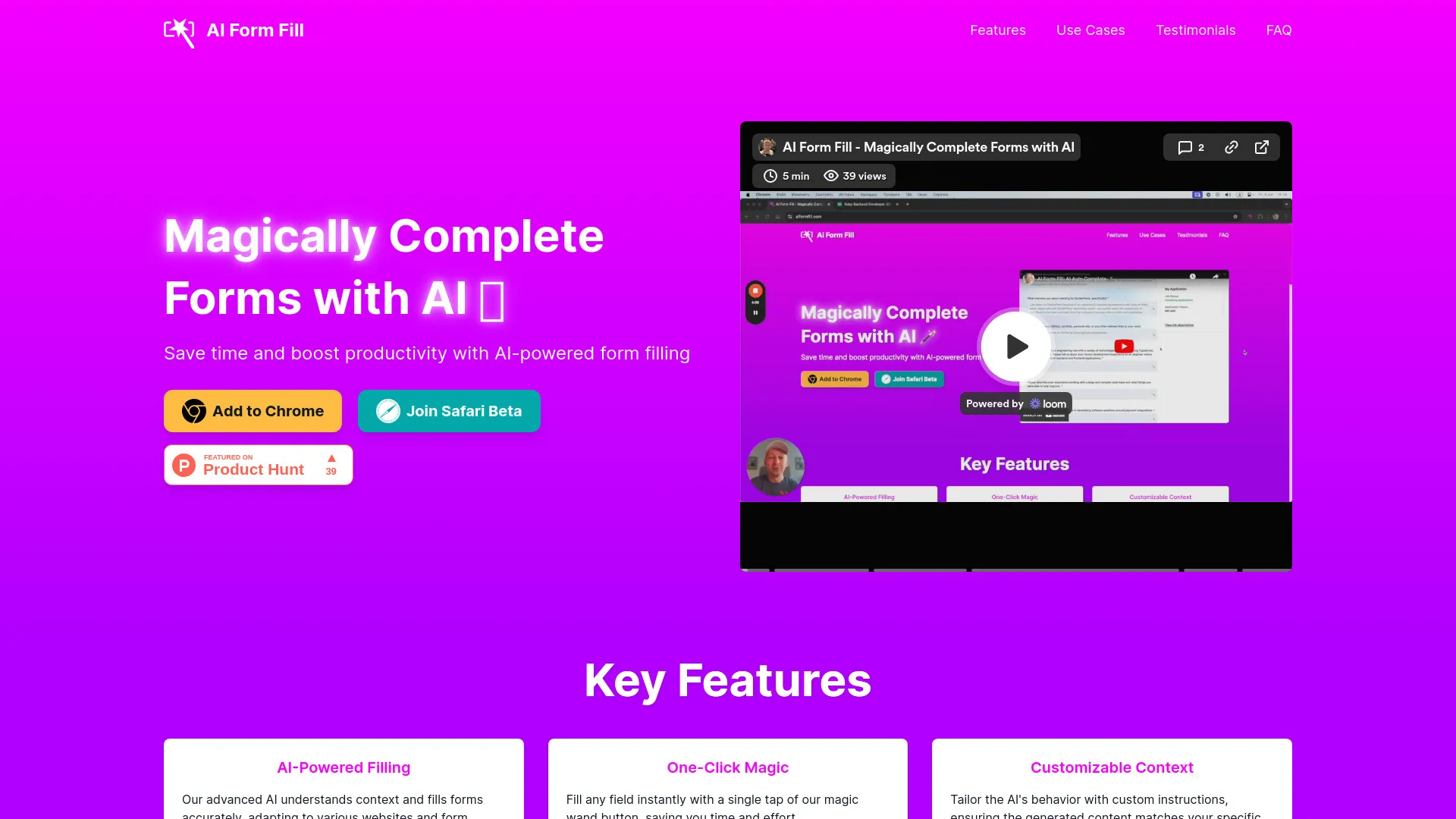The image size is (1456, 819).
Task: Click the copy link icon on the Loom embed
Action: [1231, 148]
